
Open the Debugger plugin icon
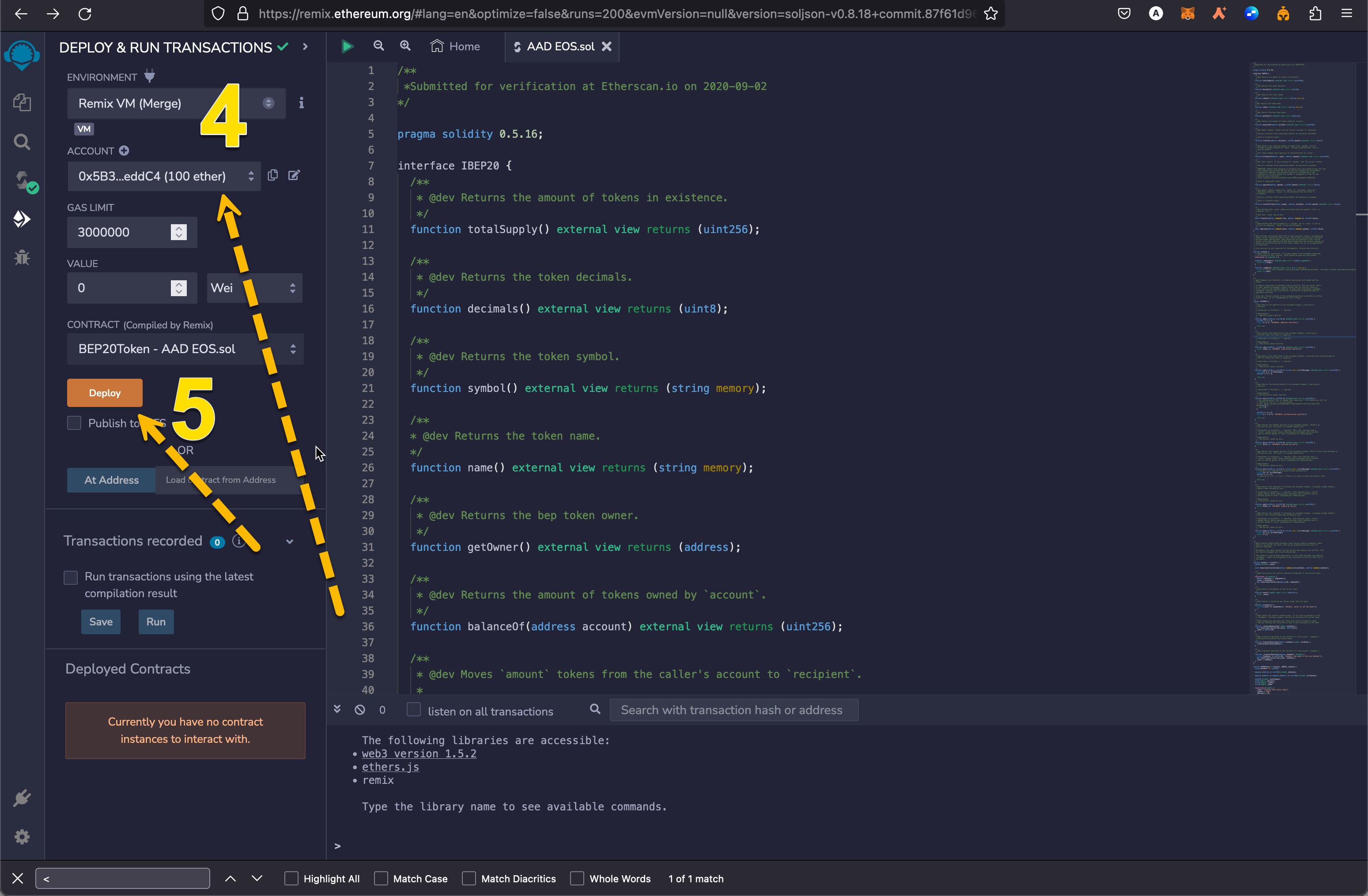coord(22,257)
